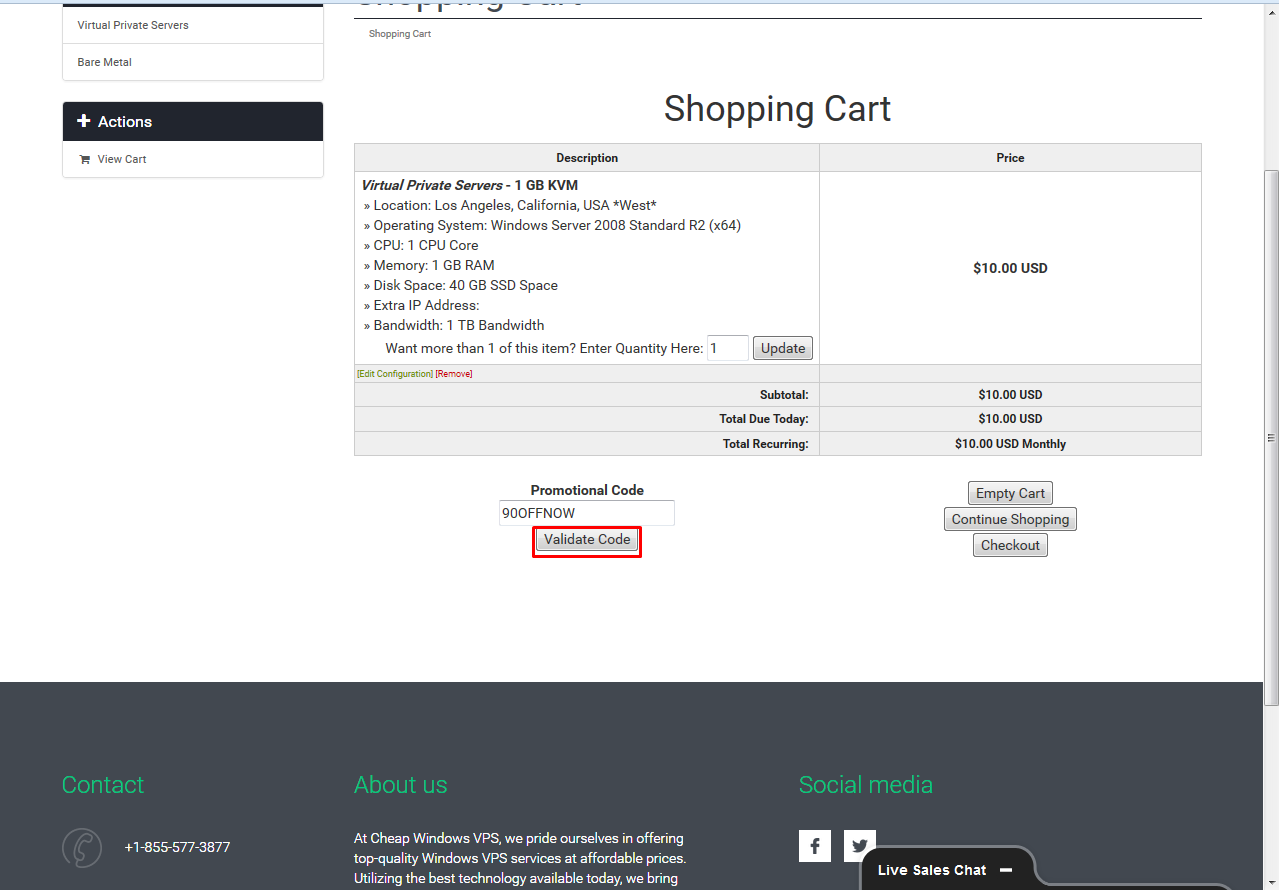Image resolution: width=1279 pixels, height=890 pixels.
Task: Click the Empty Cart button
Action: coord(1010,493)
